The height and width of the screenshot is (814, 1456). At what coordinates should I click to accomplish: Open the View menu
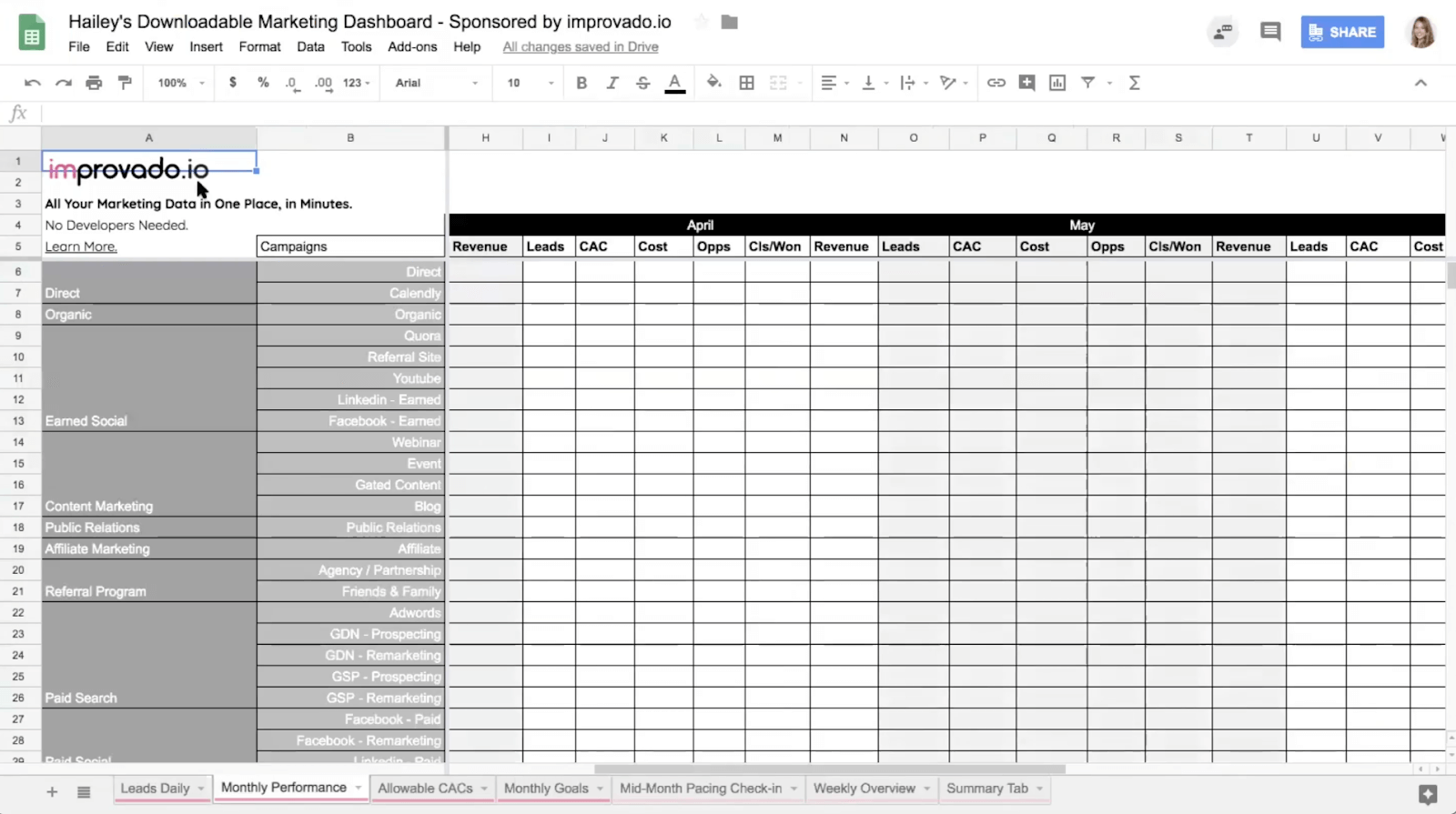(x=158, y=46)
